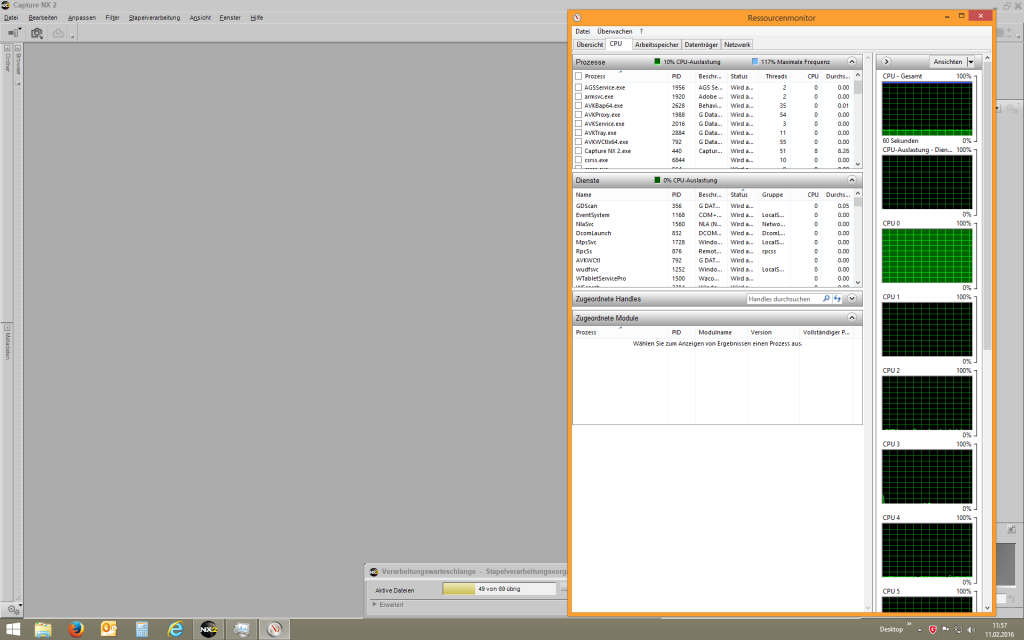This screenshot has height=640, width=1024.
Task: Launch Internet Explorer from the taskbar
Action: click(175, 630)
